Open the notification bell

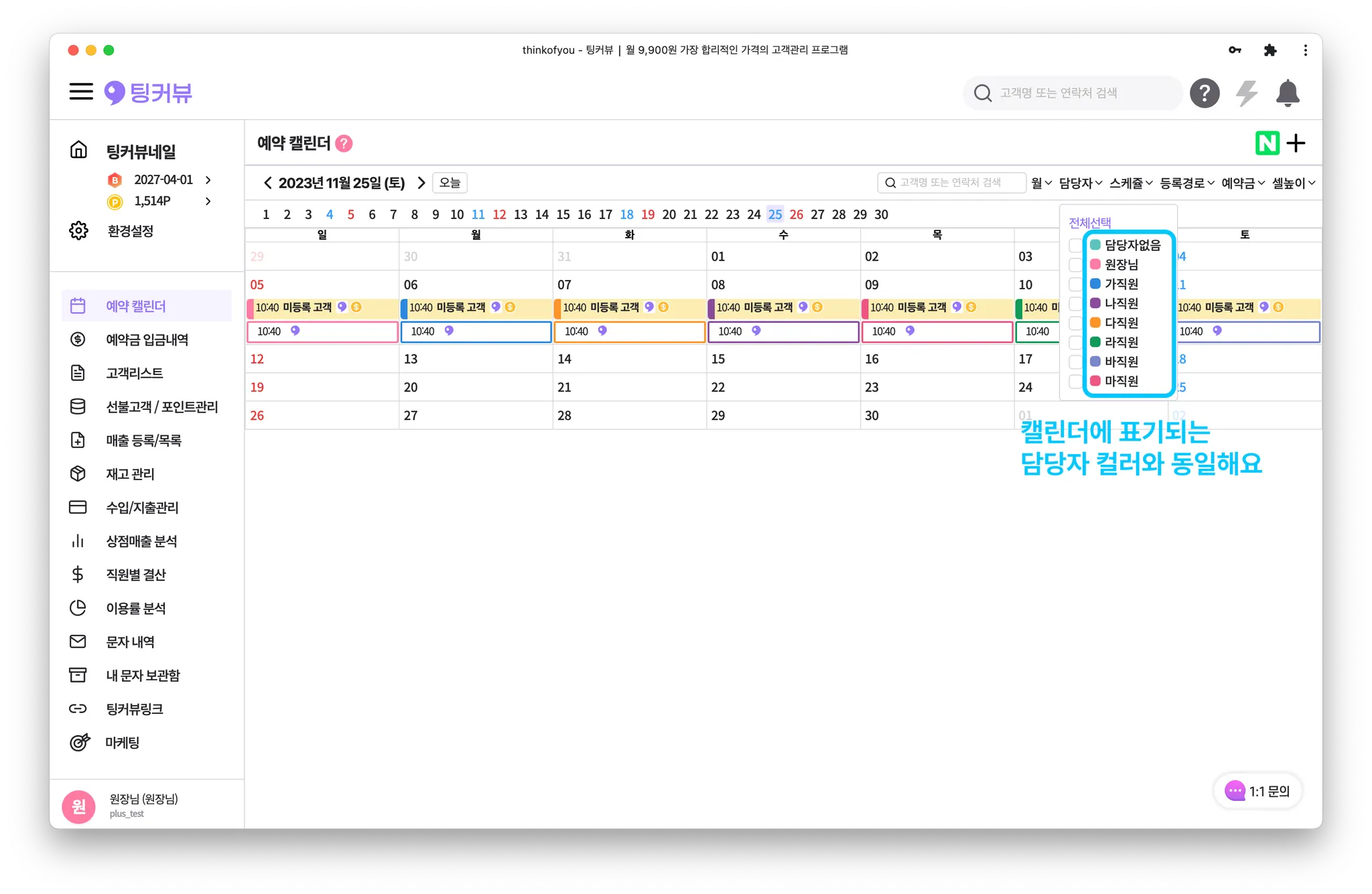(1287, 93)
